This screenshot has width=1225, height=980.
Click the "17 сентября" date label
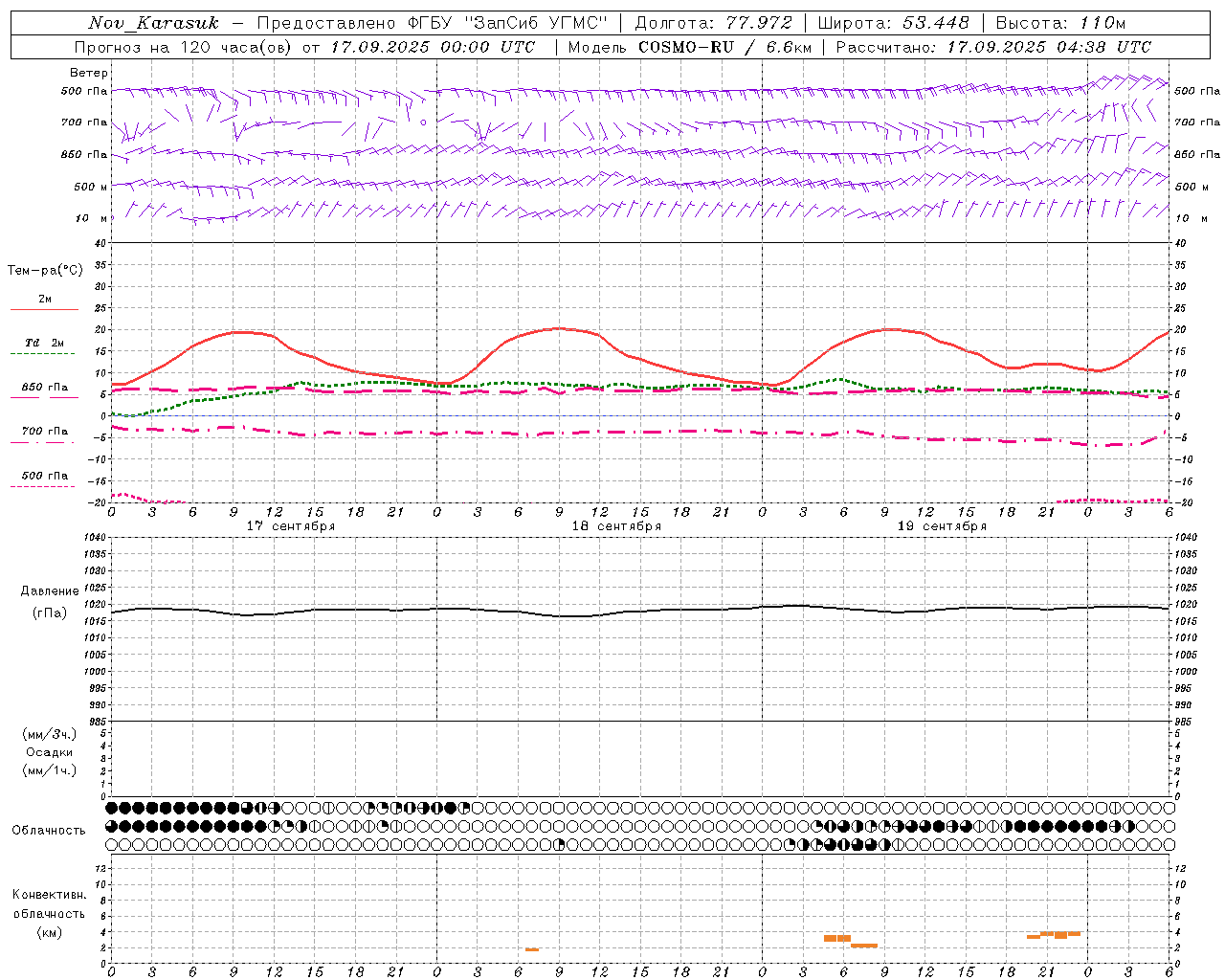pyautogui.click(x=291, y=526)
